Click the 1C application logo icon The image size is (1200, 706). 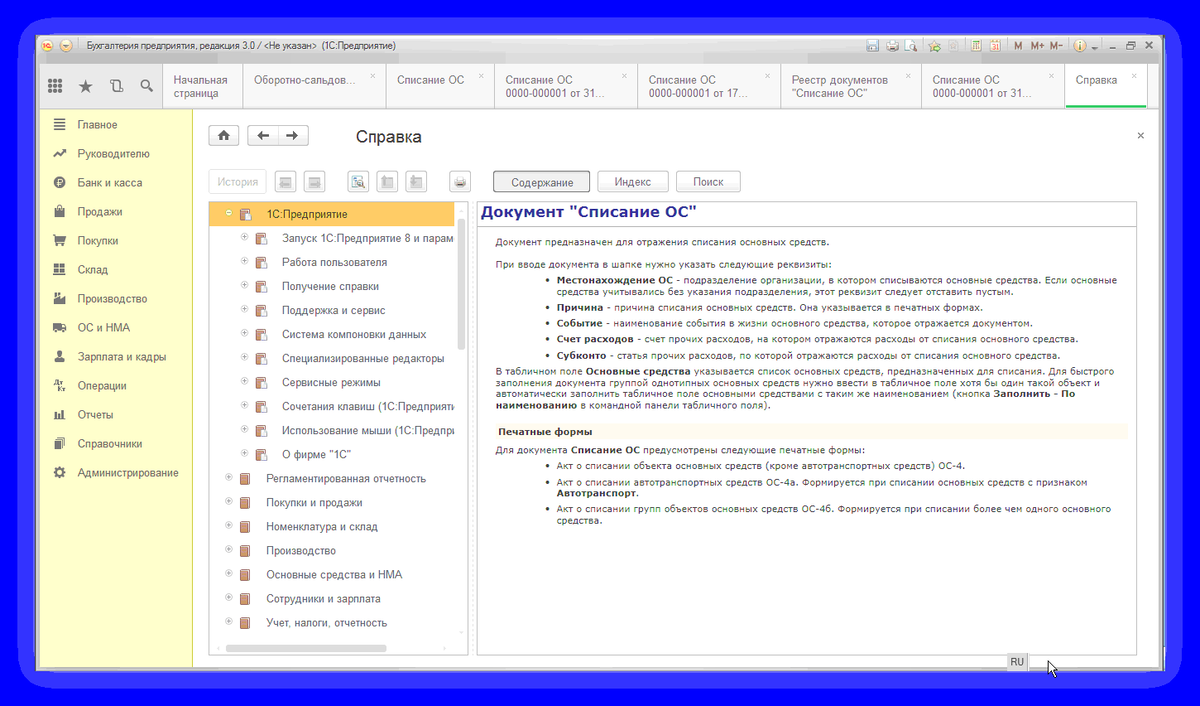(x=47, y=46)
